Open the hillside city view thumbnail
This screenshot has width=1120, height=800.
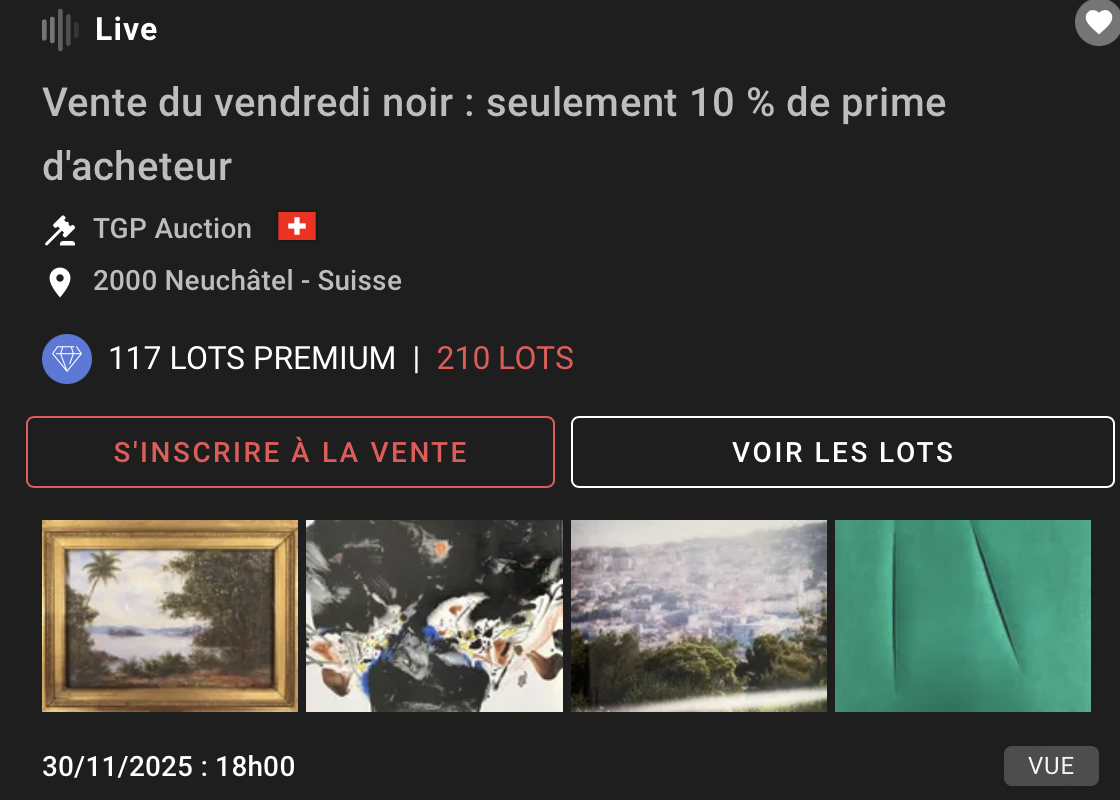[699, 616]
